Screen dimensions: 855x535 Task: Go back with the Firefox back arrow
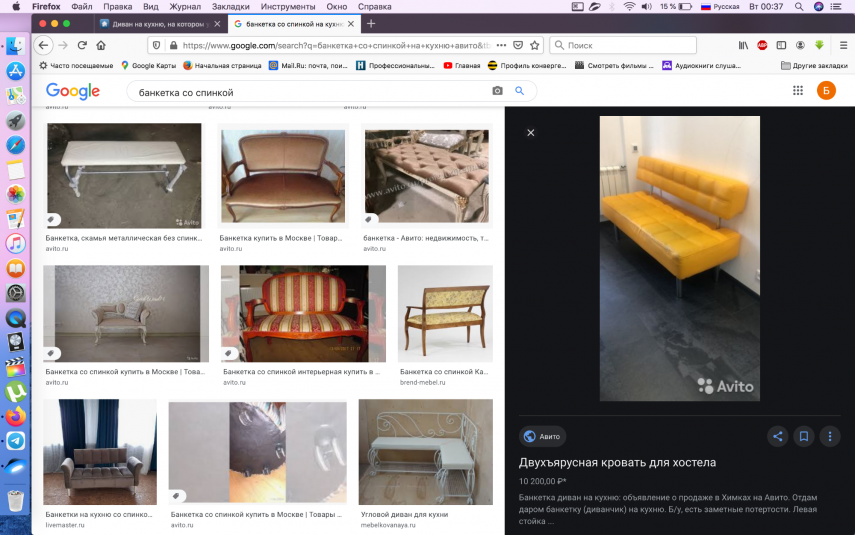[44, 45]
